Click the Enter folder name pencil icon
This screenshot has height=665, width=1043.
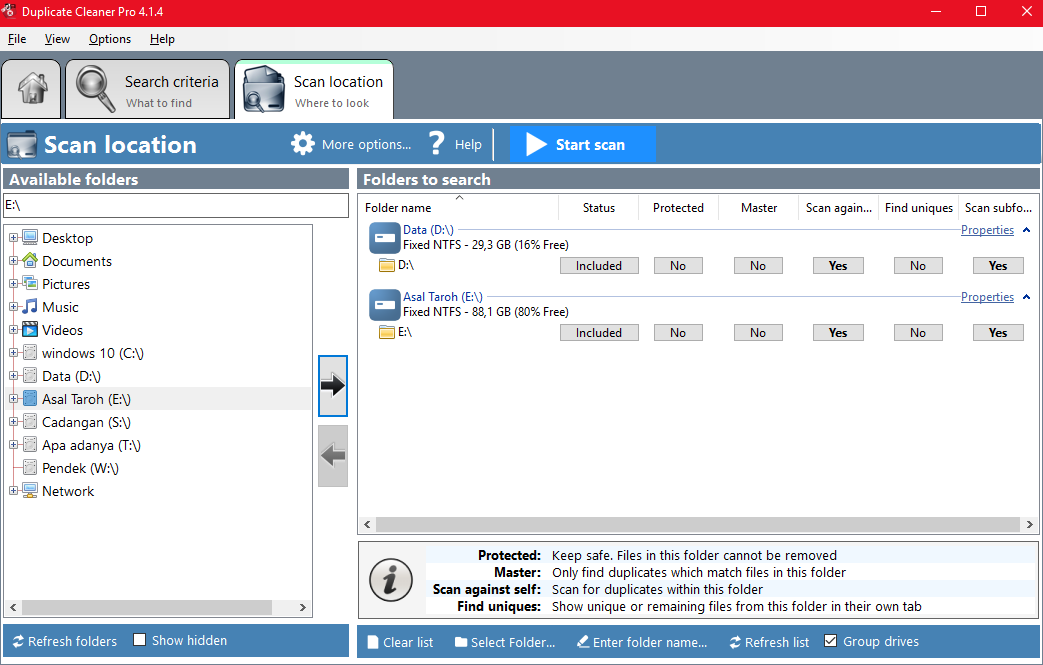(x=583, y=642)
